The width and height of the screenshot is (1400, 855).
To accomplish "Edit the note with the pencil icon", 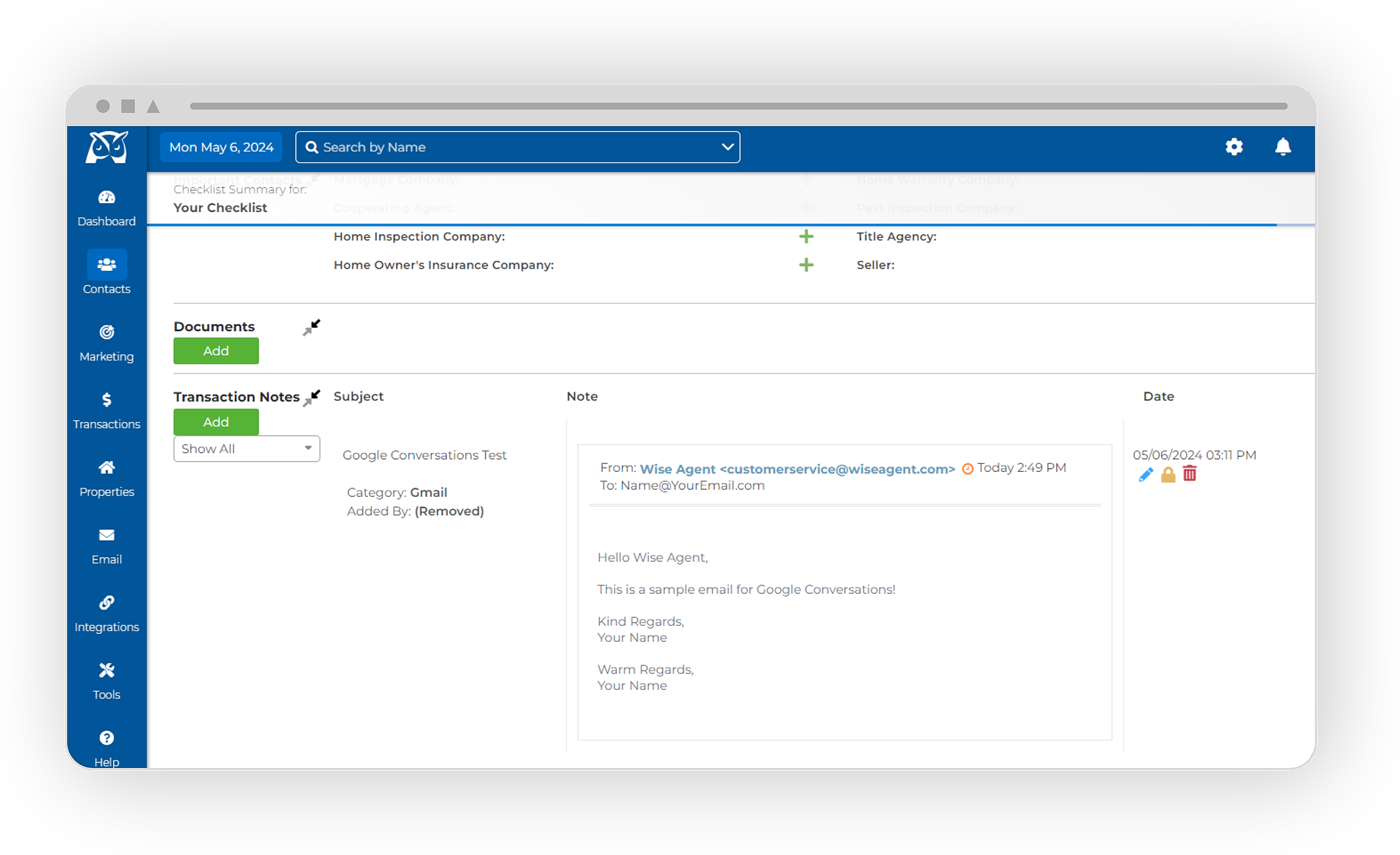I will point(1146,475).
